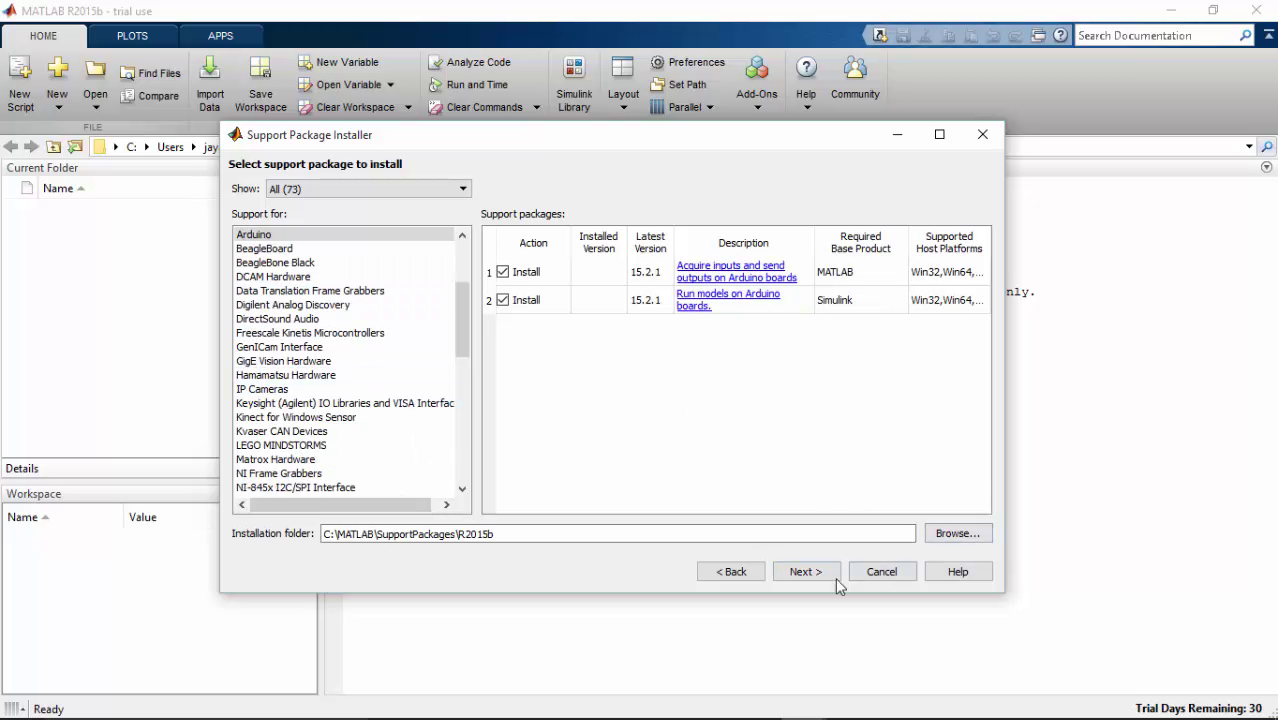The height and width of the screenshot is (720, 1278).
Task: Click the Search Documentation field
Action: [1156, 35]
